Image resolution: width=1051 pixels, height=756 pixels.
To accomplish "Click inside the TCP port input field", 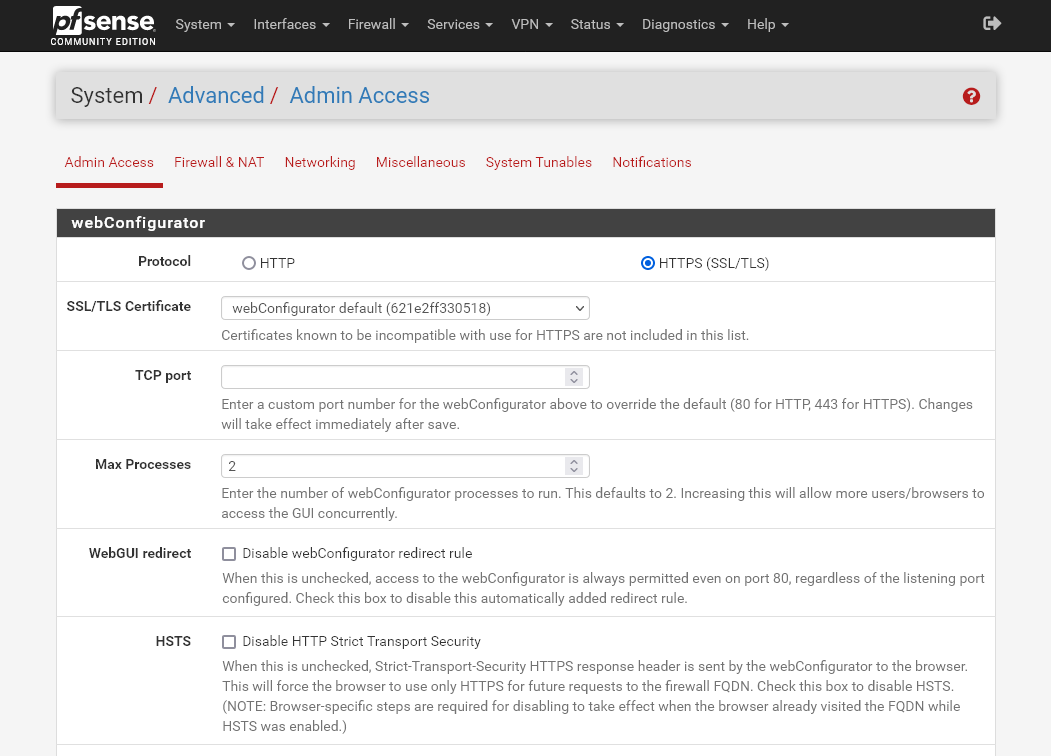I will coord(390,377).
